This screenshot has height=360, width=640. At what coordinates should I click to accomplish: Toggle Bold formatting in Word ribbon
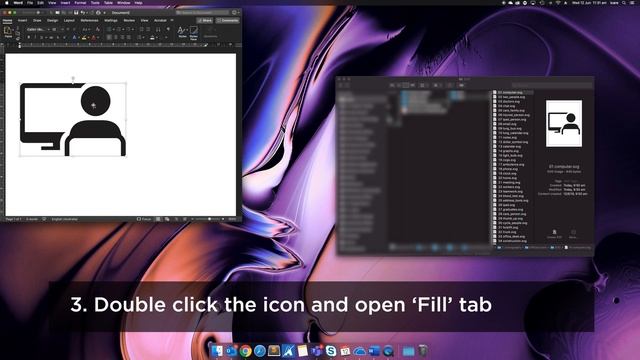click(x=29, y=37)
